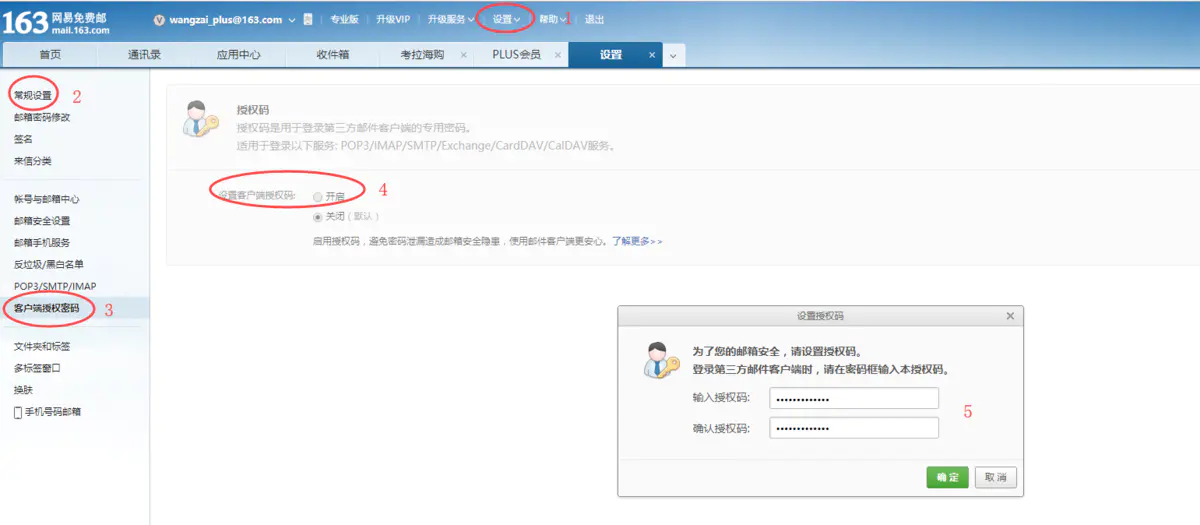
Task: Click the VIP badge icon beside the email address
Action: (159, 20)
